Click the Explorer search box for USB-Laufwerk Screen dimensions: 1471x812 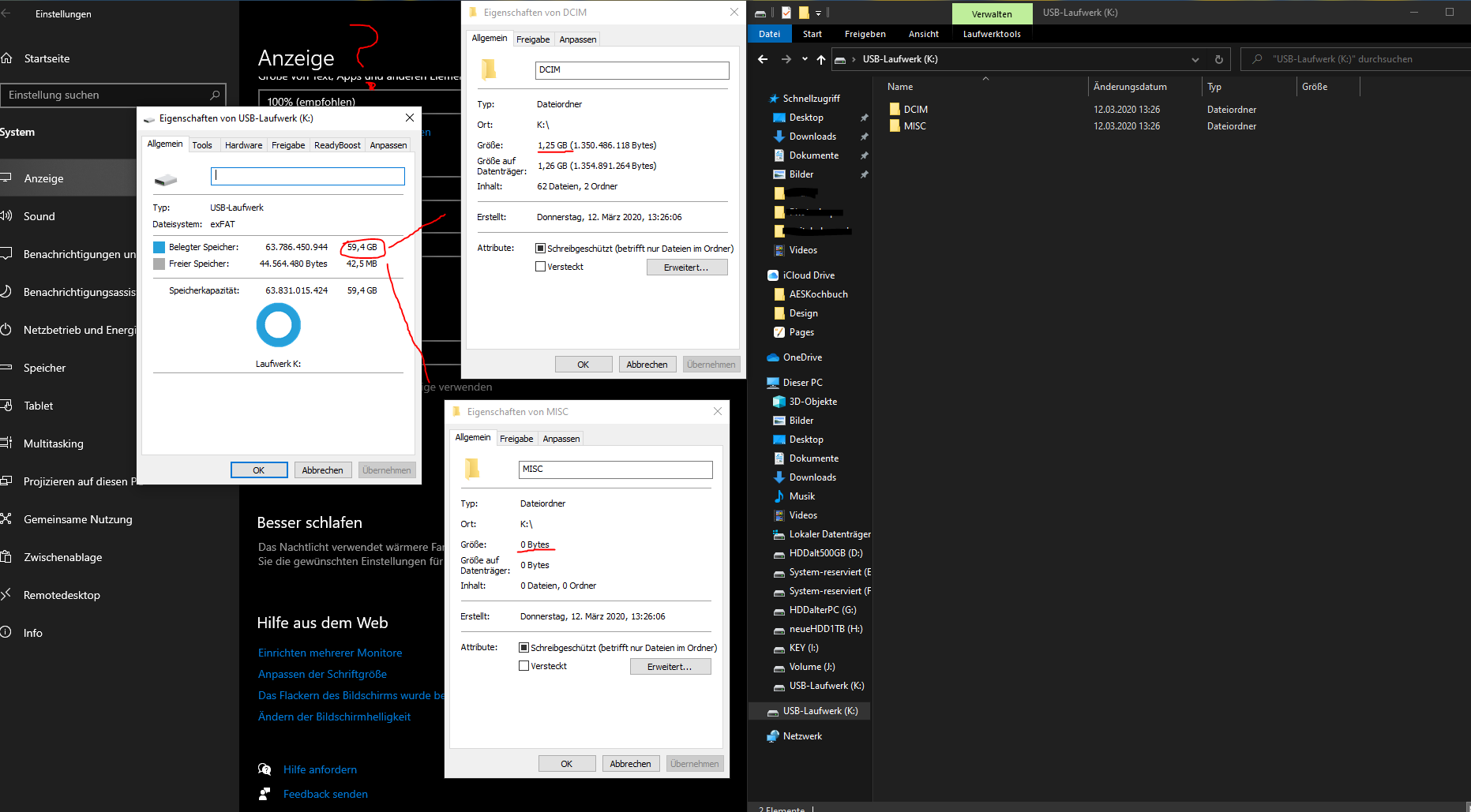[1356, 59]
